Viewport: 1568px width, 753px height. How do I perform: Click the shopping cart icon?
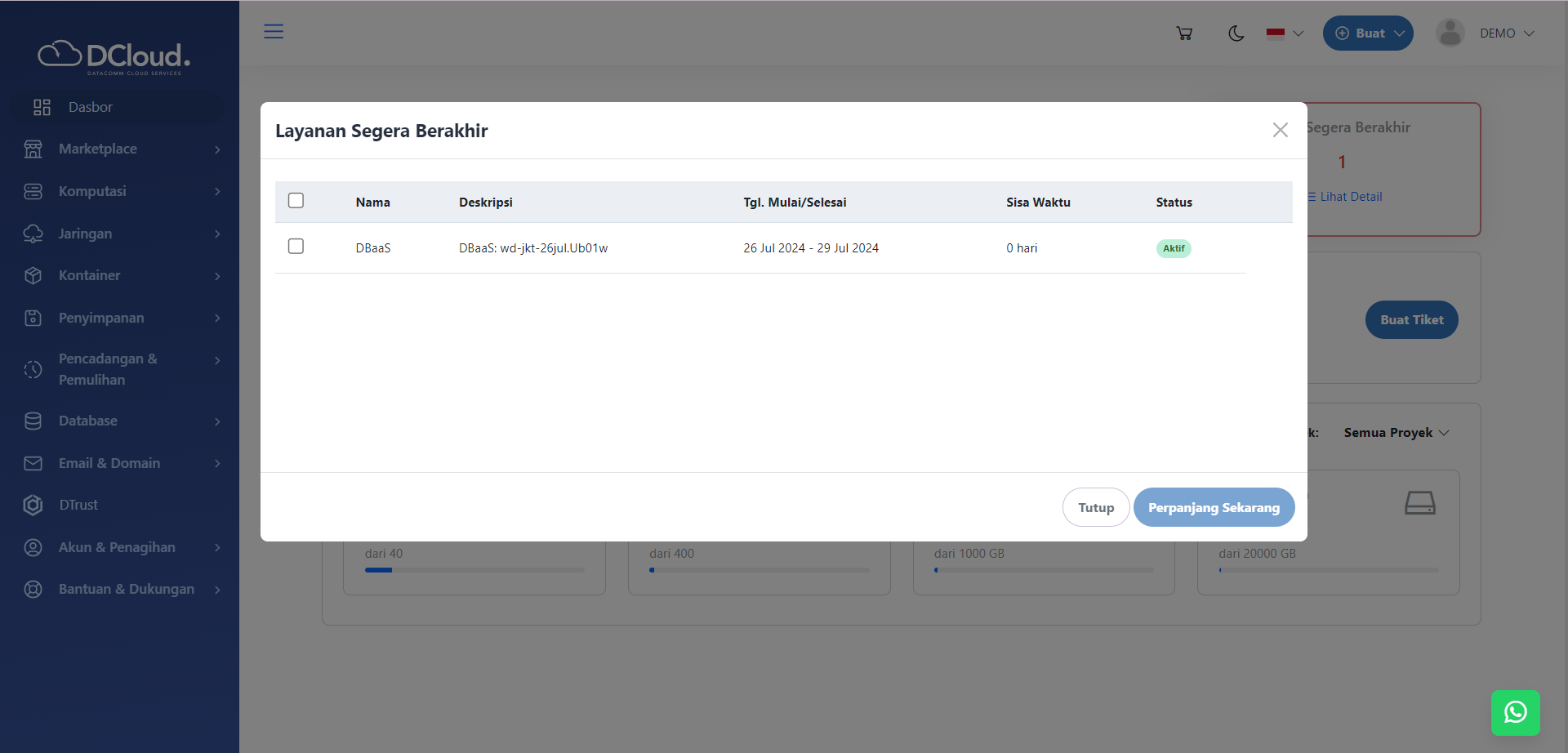pyautogui.click(x=1184, y=33)
